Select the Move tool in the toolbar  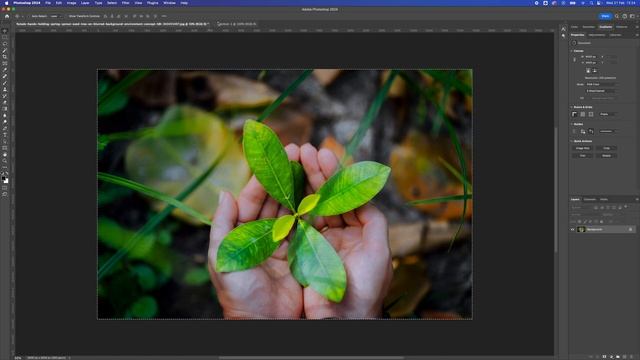click(x=5, y=31)
